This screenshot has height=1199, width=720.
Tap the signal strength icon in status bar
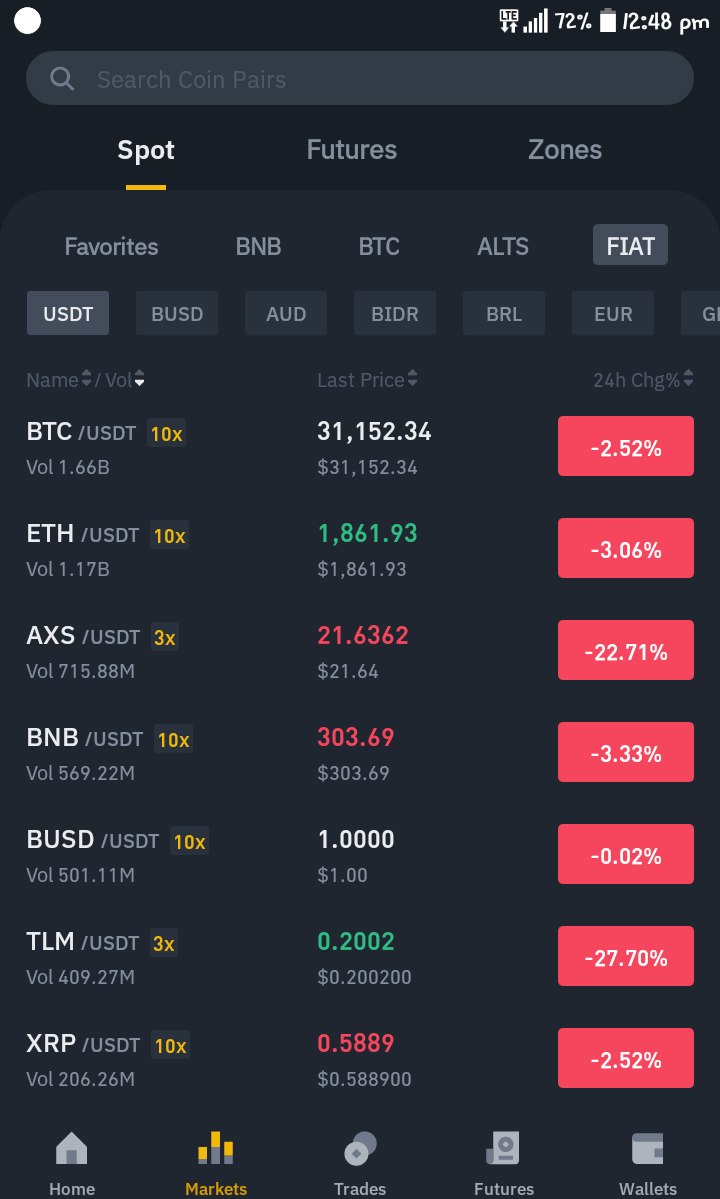(x=536, y=21)
